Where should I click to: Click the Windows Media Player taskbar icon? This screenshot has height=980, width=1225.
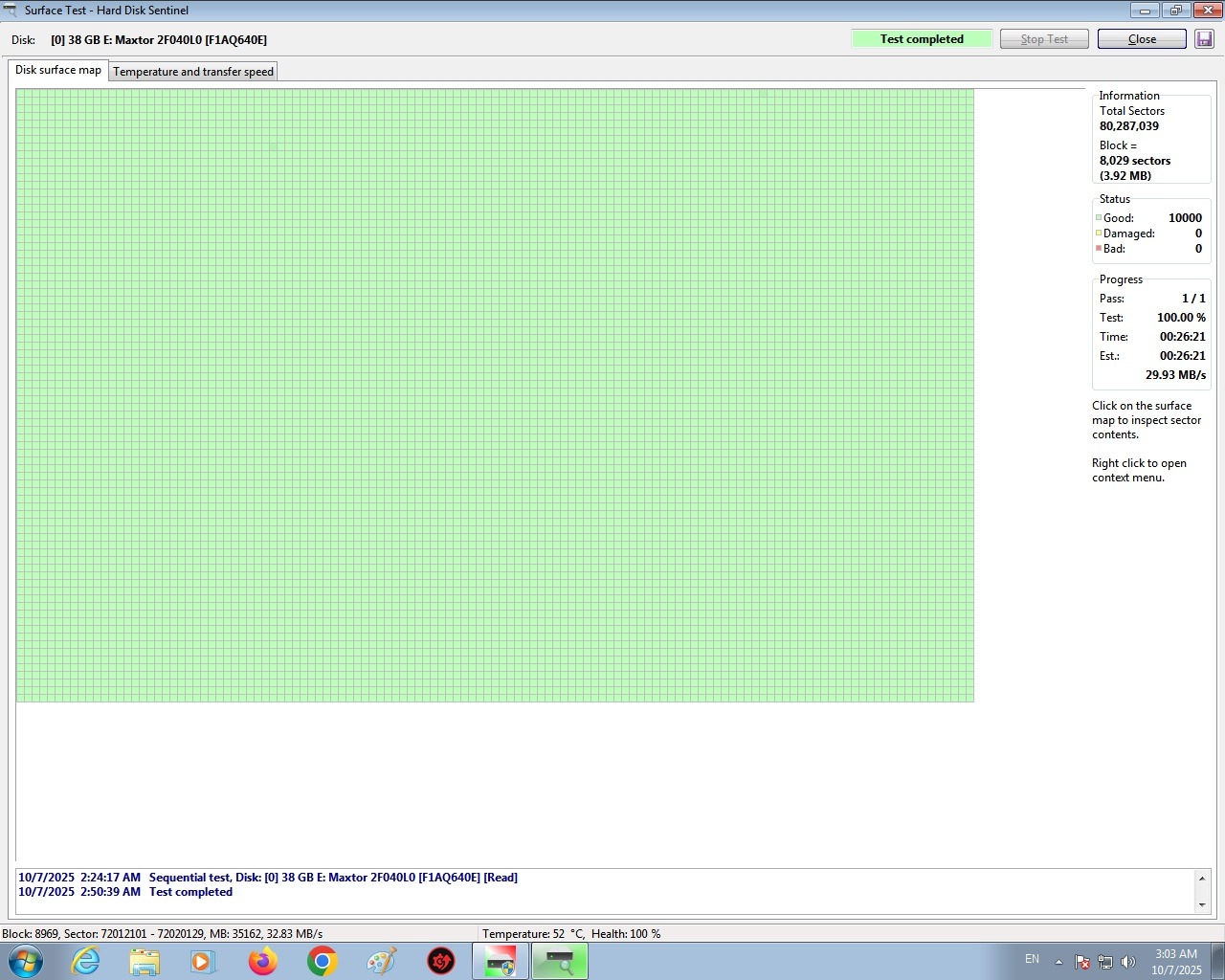[x=203, y=961]
